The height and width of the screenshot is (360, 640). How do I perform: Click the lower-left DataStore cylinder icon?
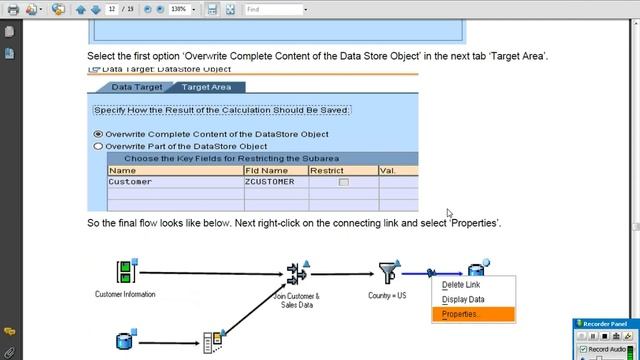click(x=125, y=340)
